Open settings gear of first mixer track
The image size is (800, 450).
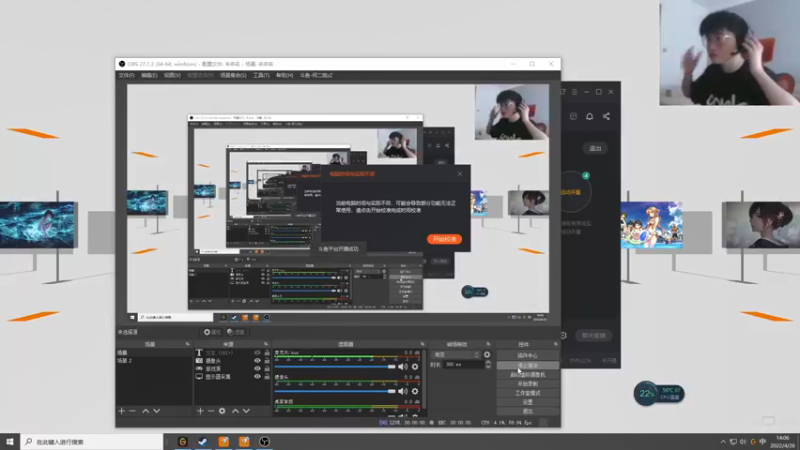[x=415, y=366]
